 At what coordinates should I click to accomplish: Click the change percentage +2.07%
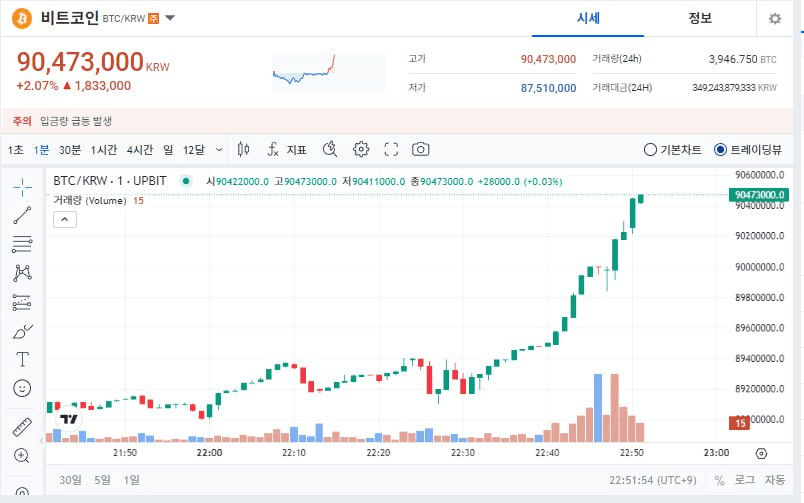[37, 86]
